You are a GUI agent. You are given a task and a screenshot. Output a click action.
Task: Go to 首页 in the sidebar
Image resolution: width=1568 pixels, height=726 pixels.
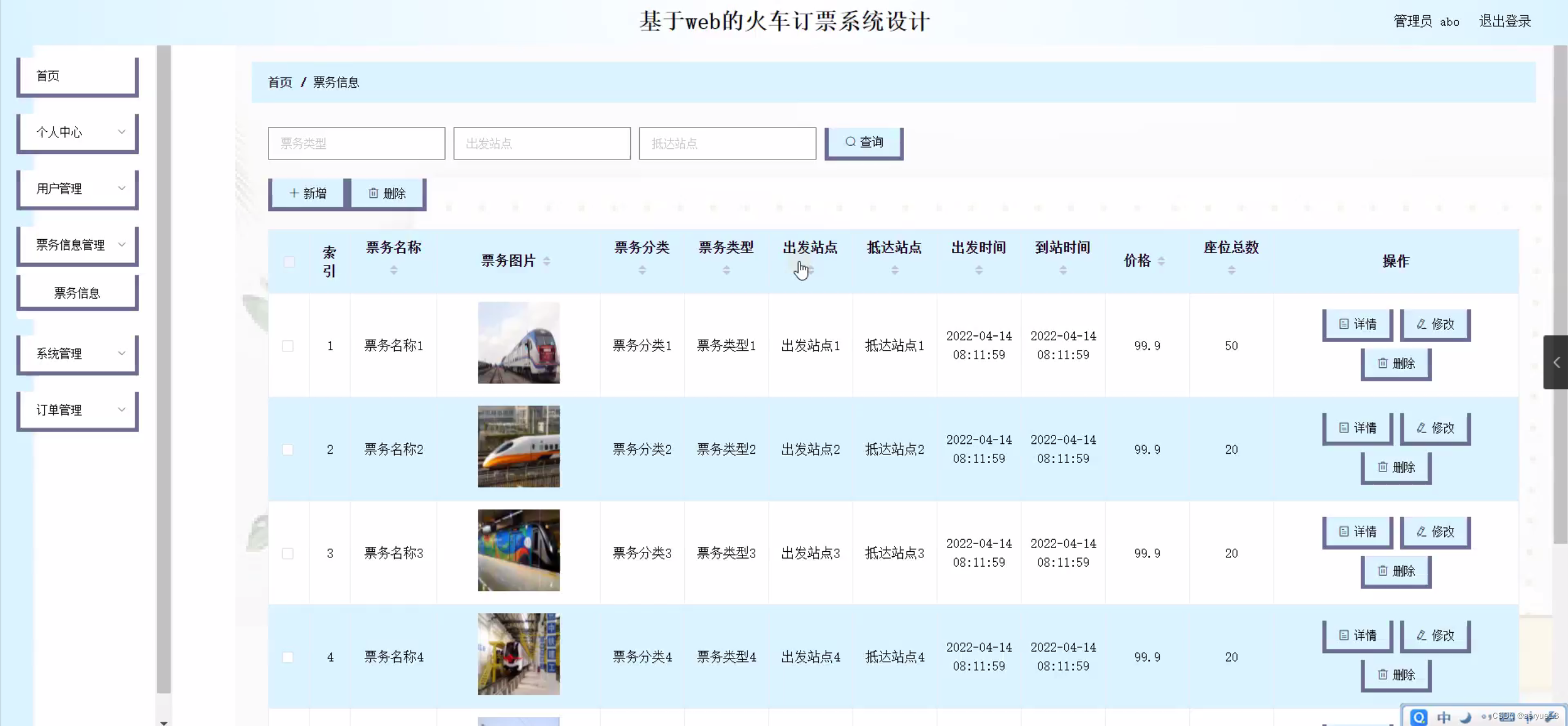point(77,76)
